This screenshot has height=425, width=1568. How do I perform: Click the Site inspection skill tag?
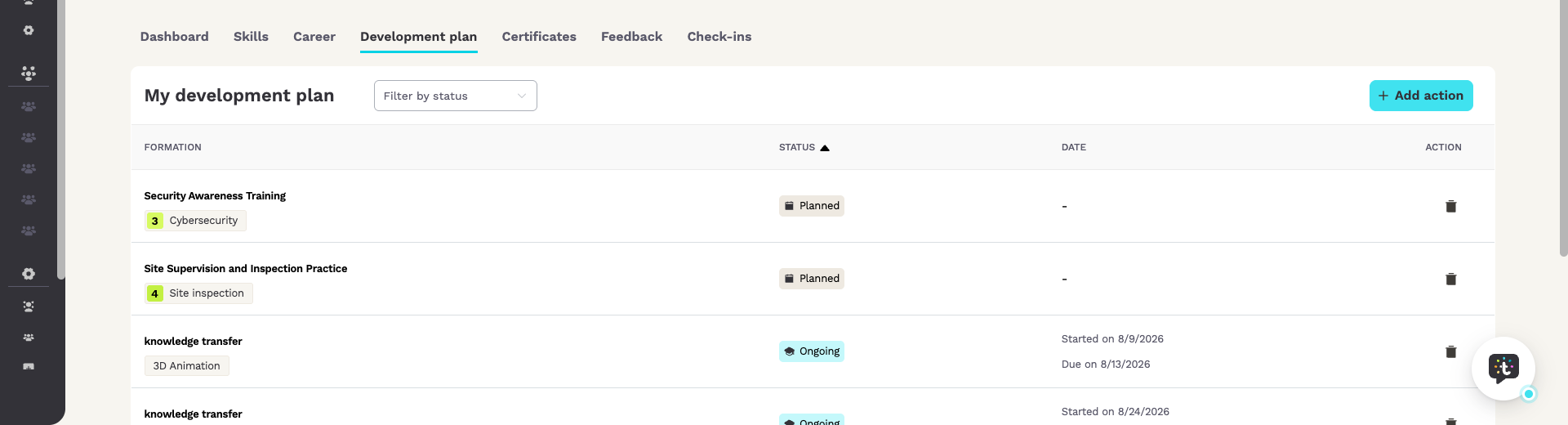pyautogui.click(x=198, y=293)
